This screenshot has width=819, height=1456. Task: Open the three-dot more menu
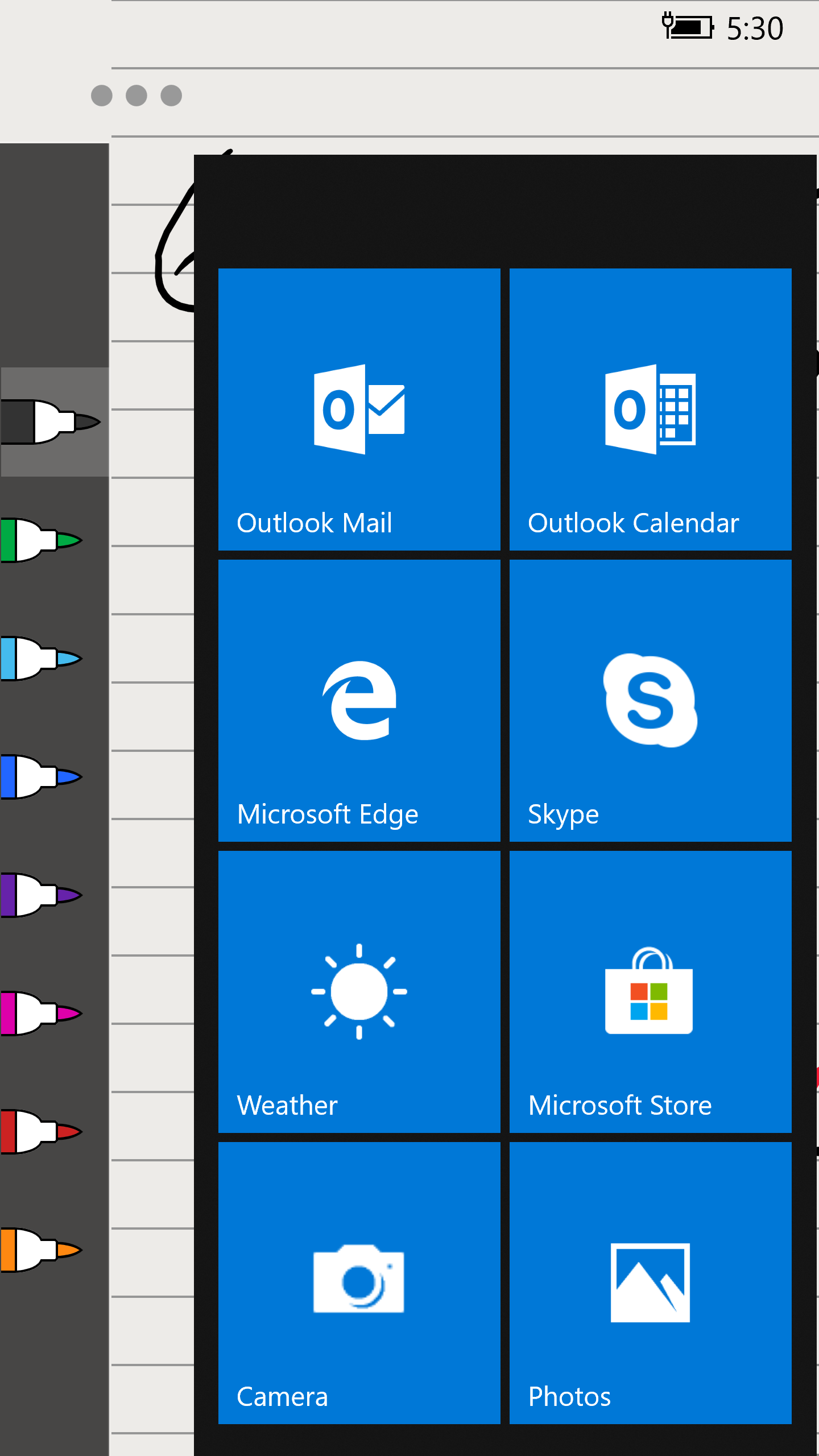click(136, 96)
